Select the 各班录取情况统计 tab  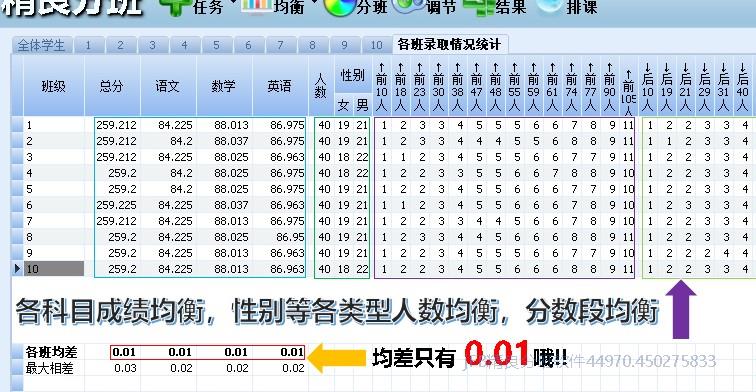click(449, 44)
